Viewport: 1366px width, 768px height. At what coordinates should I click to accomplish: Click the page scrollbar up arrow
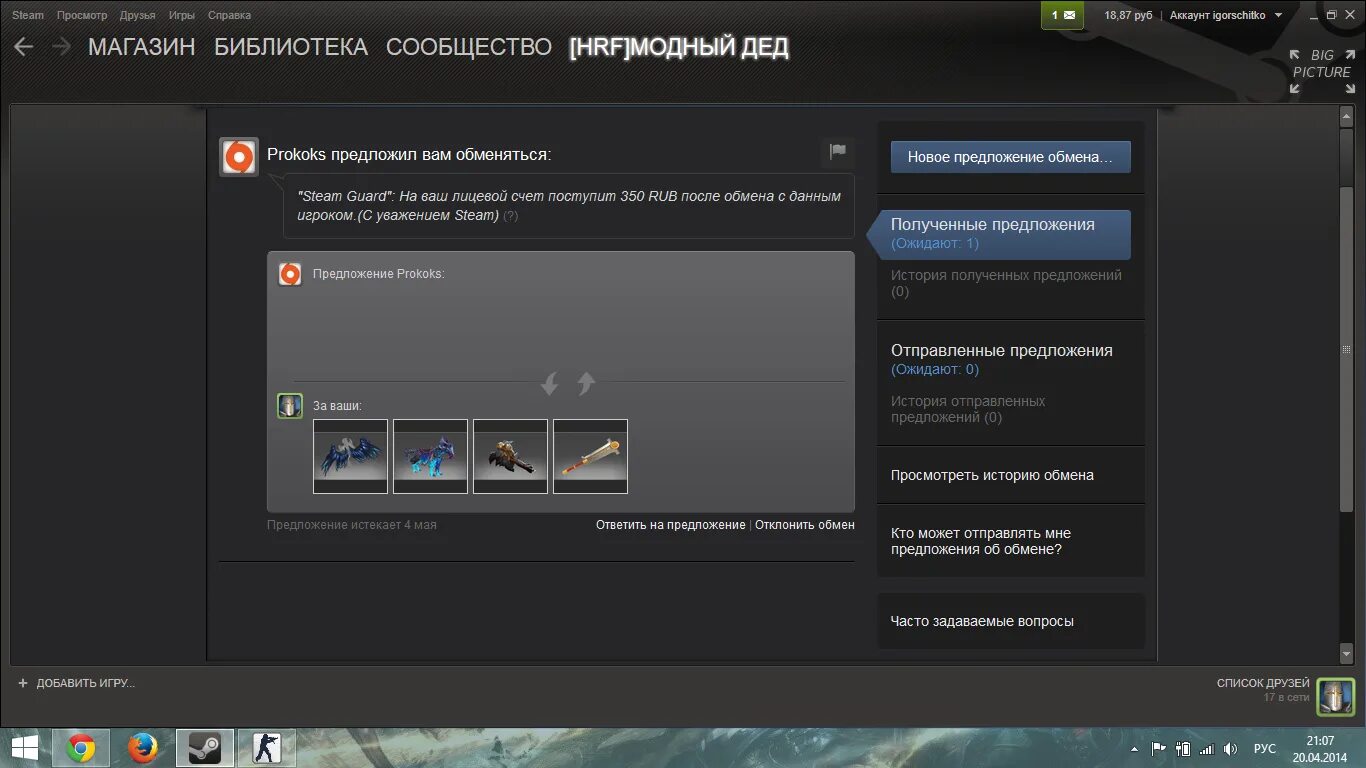[1346, 117]
